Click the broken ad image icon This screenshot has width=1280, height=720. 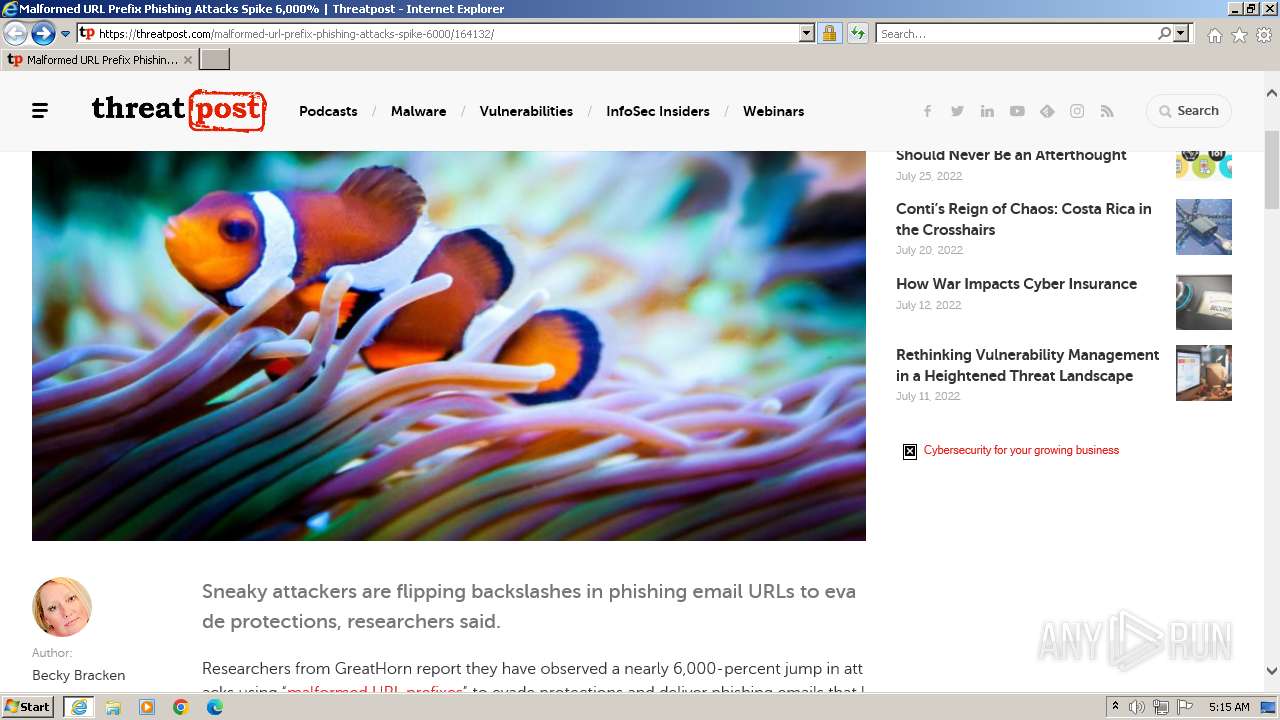click(910, 451)
